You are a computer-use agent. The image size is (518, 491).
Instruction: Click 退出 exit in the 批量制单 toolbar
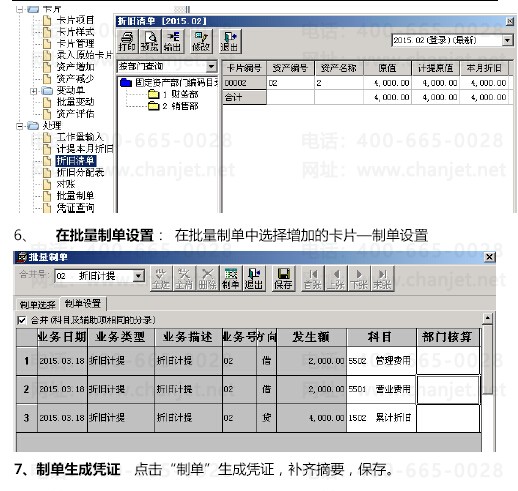pyautogui.click(x=254, y=278)
